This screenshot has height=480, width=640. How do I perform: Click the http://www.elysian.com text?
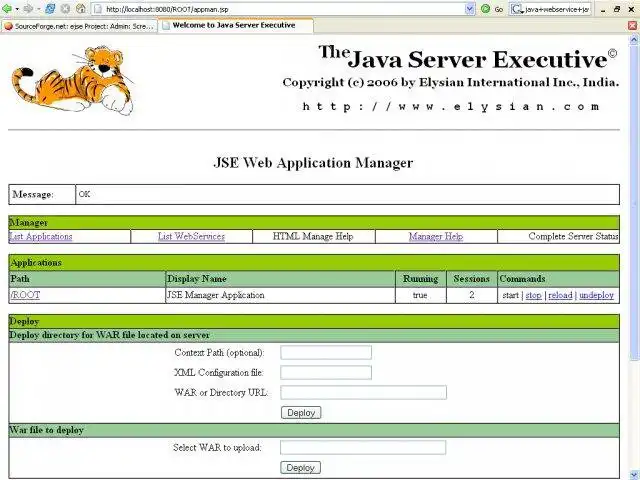tap(451, 107)
